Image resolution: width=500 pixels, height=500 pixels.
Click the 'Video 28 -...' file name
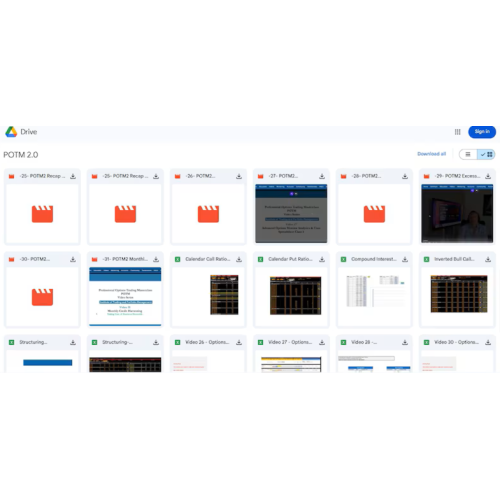pos(364,342)
